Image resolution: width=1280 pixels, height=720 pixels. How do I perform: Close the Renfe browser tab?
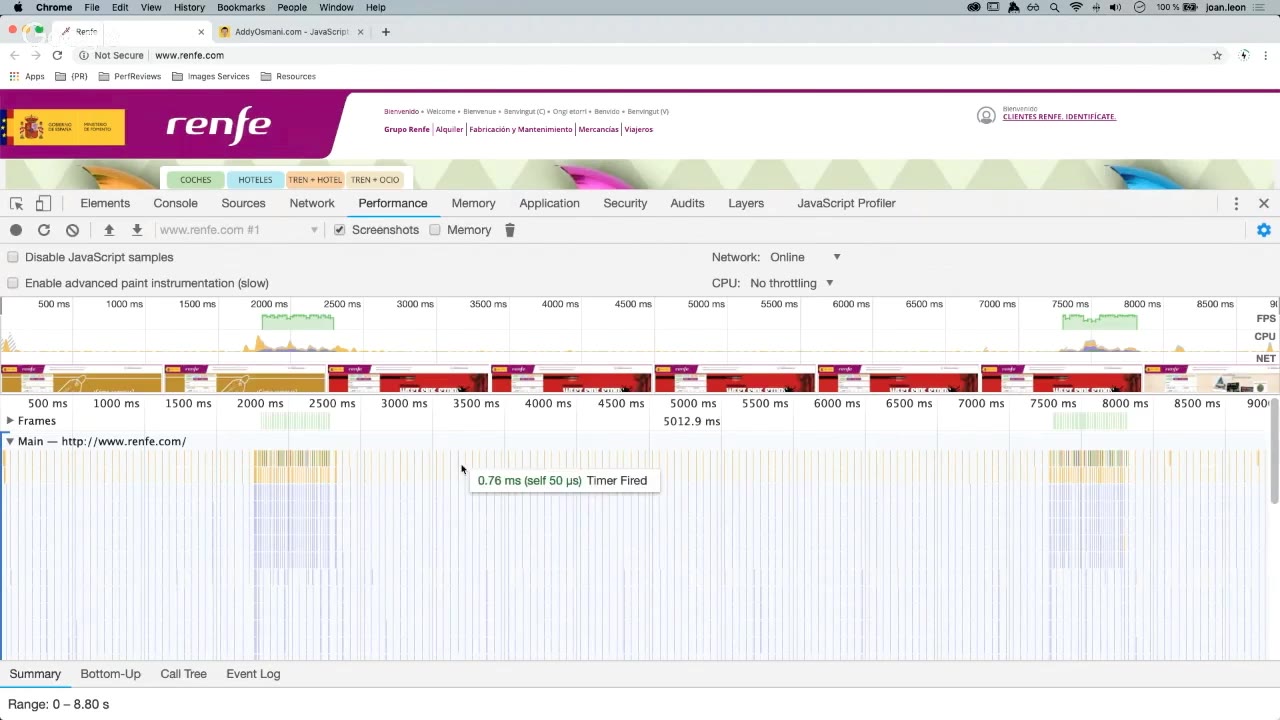[x=201, y=32]
